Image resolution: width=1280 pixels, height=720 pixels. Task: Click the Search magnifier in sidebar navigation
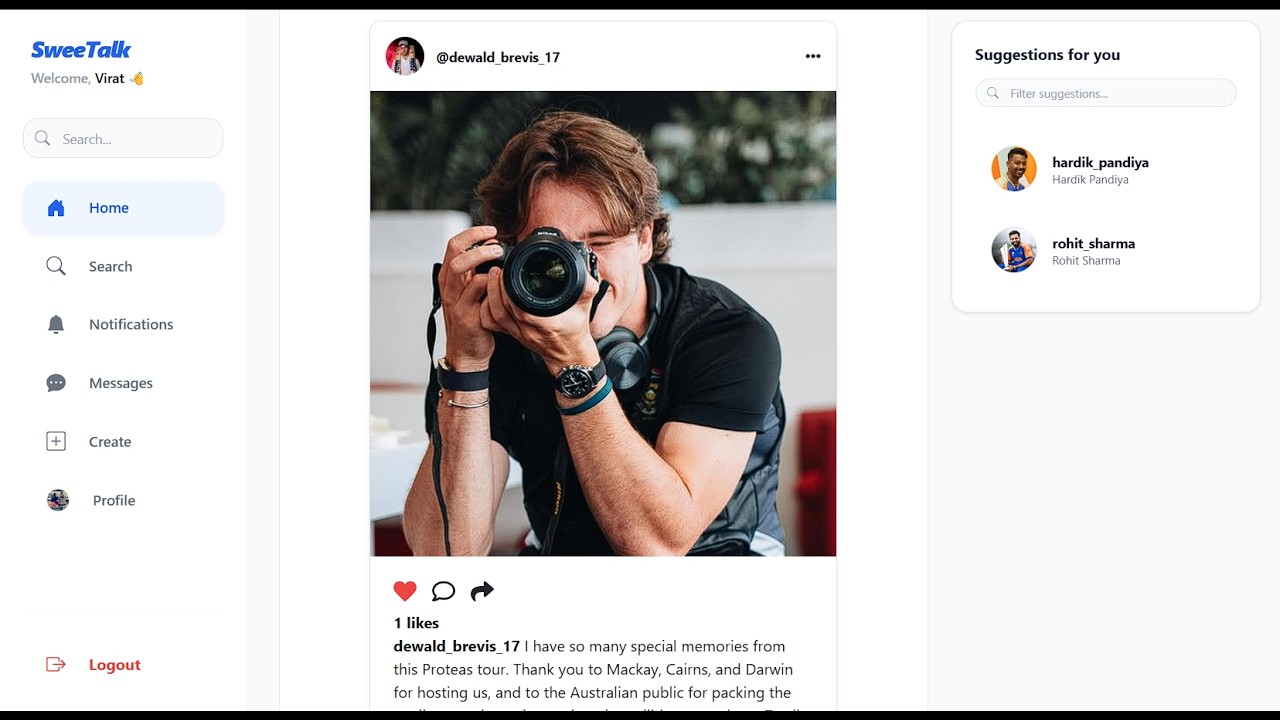56,266
